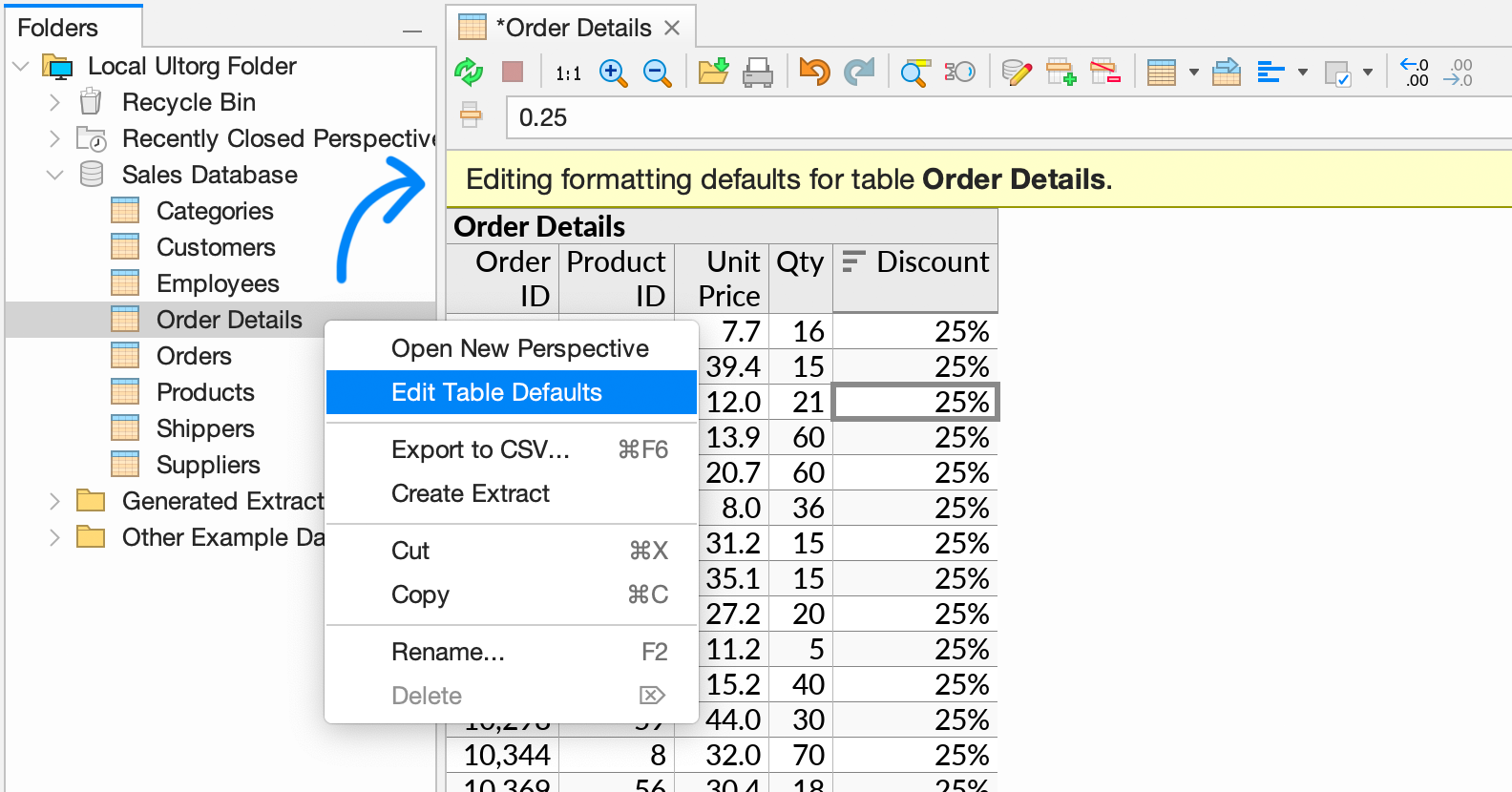Open dropdown arrow next to alignment icon

point(1302,73)
